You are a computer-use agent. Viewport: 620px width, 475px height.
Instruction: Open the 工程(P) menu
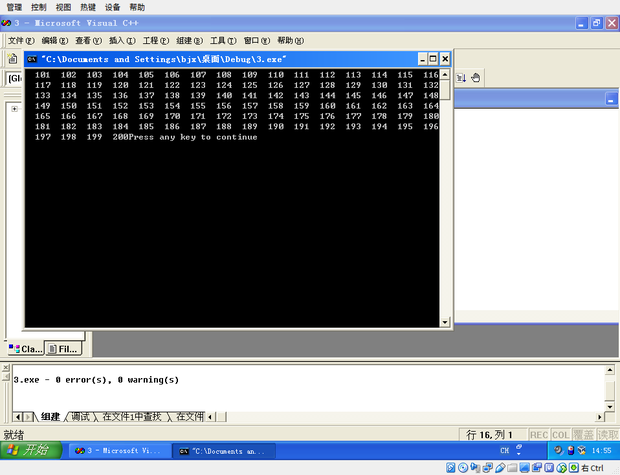[155, 40]
